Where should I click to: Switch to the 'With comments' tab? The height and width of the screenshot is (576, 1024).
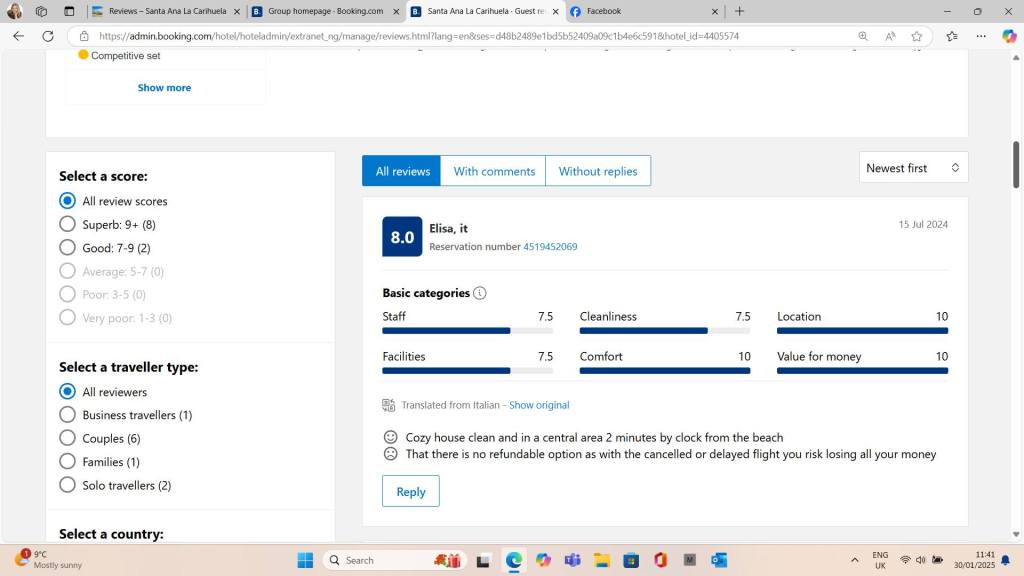point(494,171)
